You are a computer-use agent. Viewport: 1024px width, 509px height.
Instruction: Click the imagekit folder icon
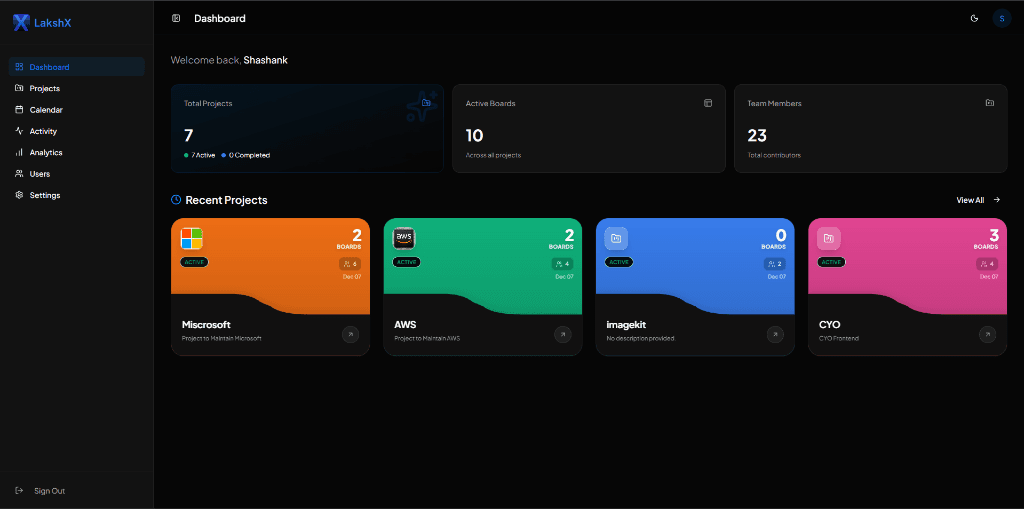616,238
